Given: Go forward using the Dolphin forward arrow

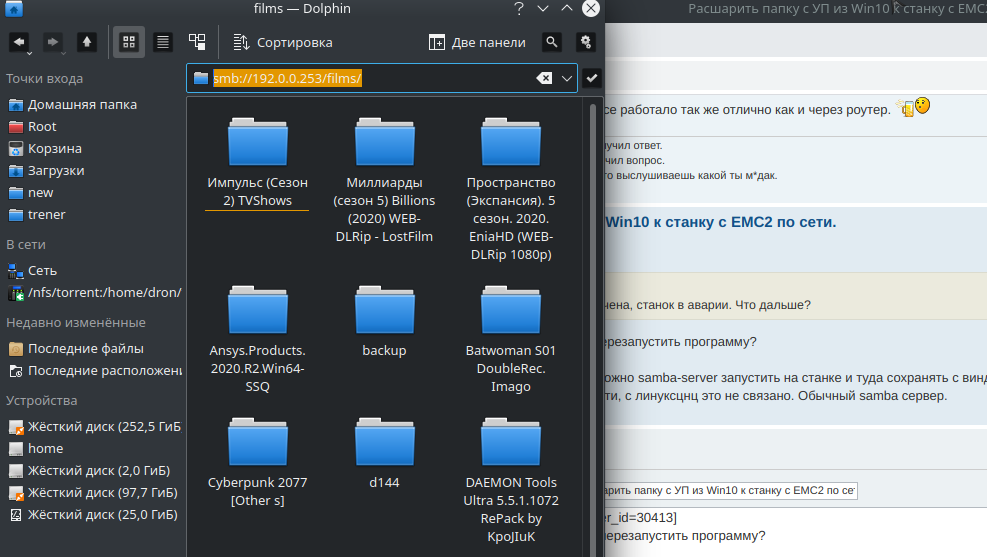Looking at the screenshot, I should point(53,42).
